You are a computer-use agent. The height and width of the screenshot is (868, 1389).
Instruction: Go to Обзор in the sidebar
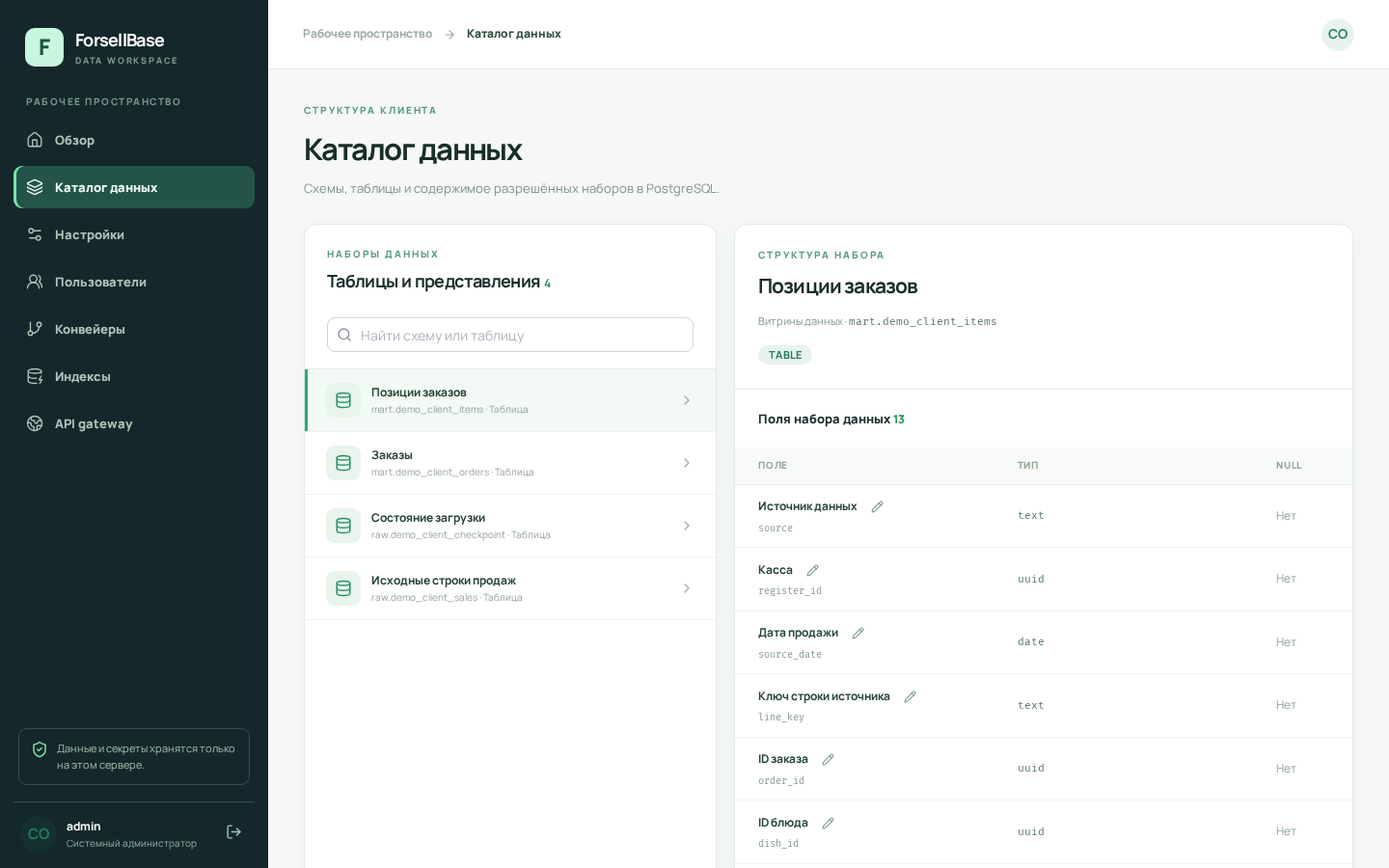(134, 140)
